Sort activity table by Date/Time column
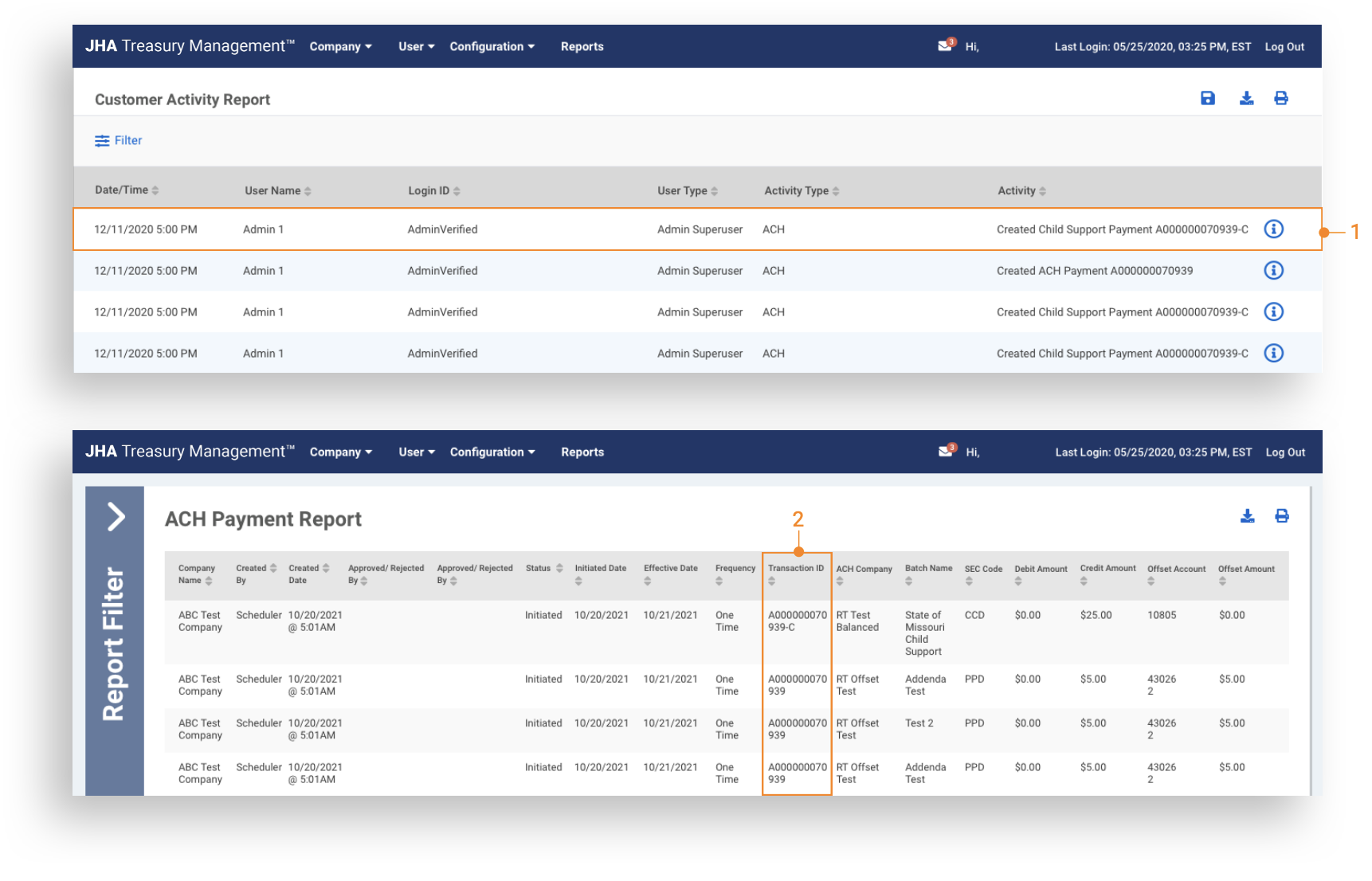The height and width of the screenshot is (881, 1372). click(127, 190)
